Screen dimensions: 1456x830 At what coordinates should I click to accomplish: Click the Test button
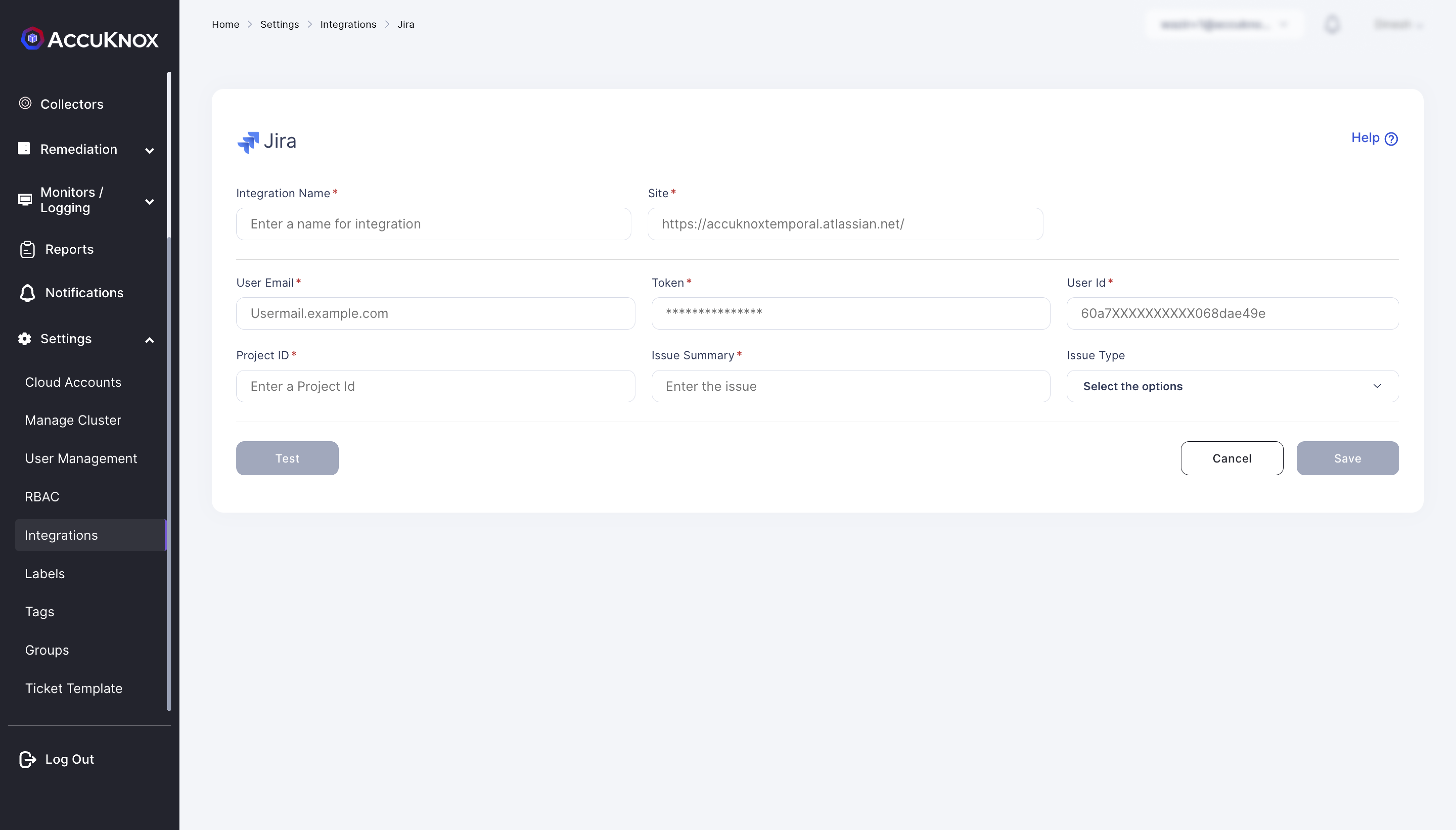pos(287,458)
